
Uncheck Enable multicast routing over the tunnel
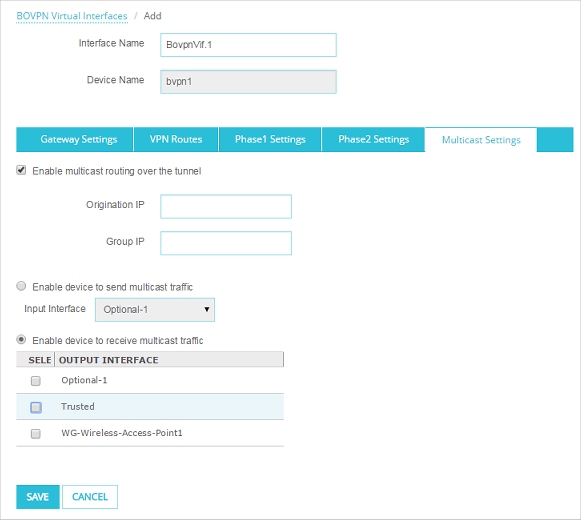coord(21,170)
